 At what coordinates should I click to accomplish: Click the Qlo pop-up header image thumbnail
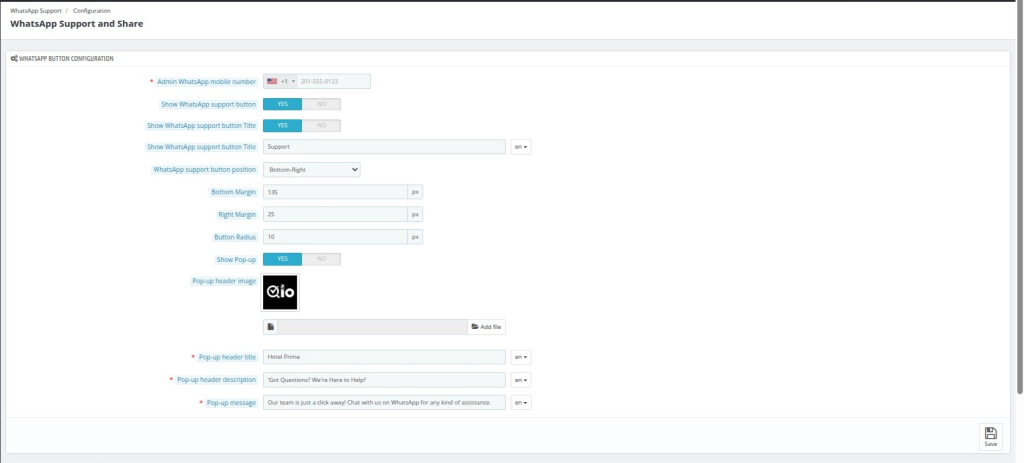[x=280, y=293]
